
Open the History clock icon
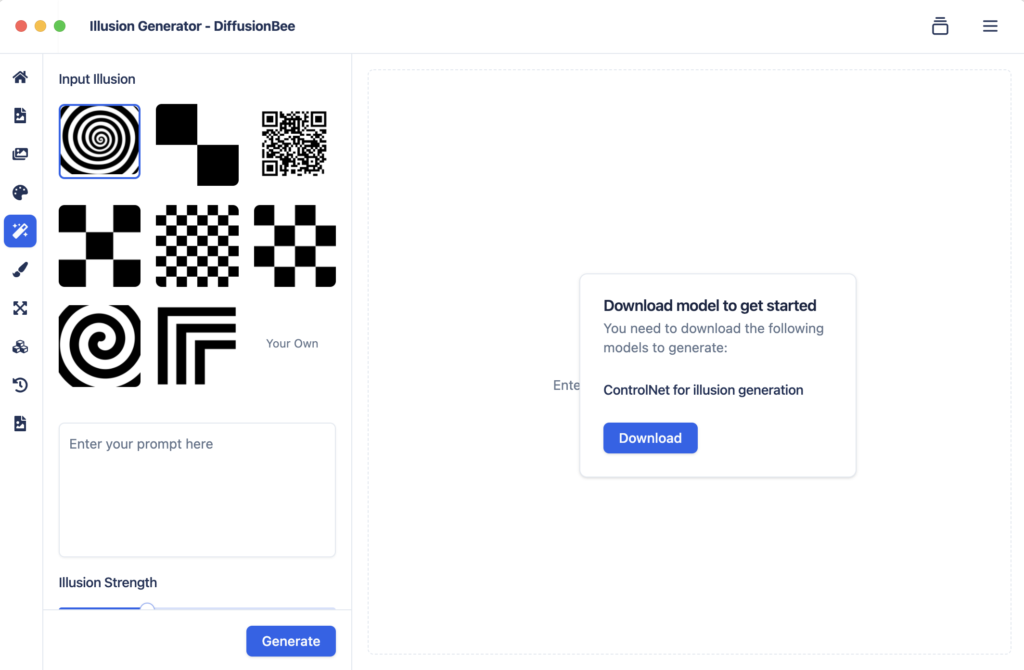click(x=20, y=385)
